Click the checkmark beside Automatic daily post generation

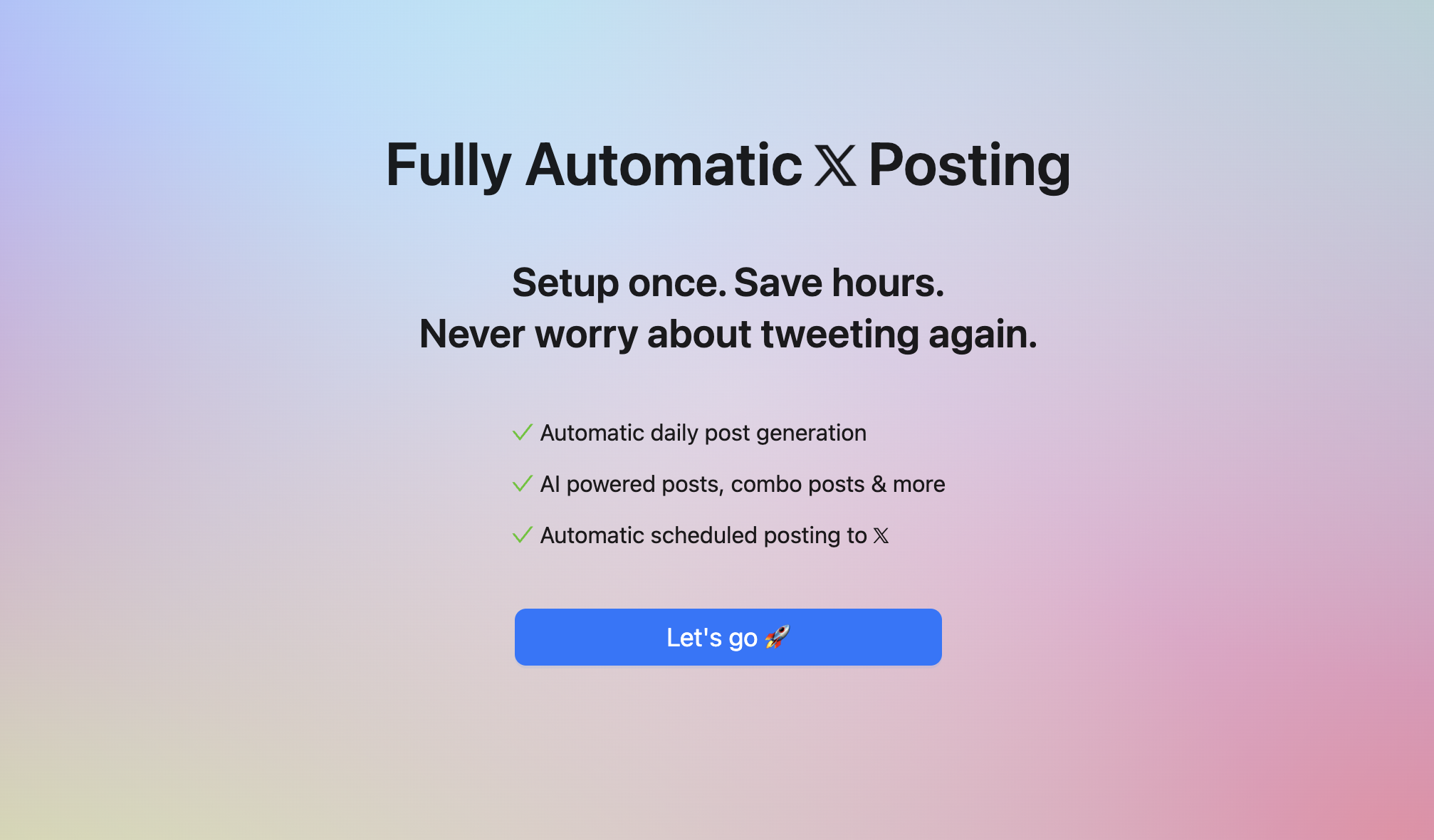[x=523, y=432]
